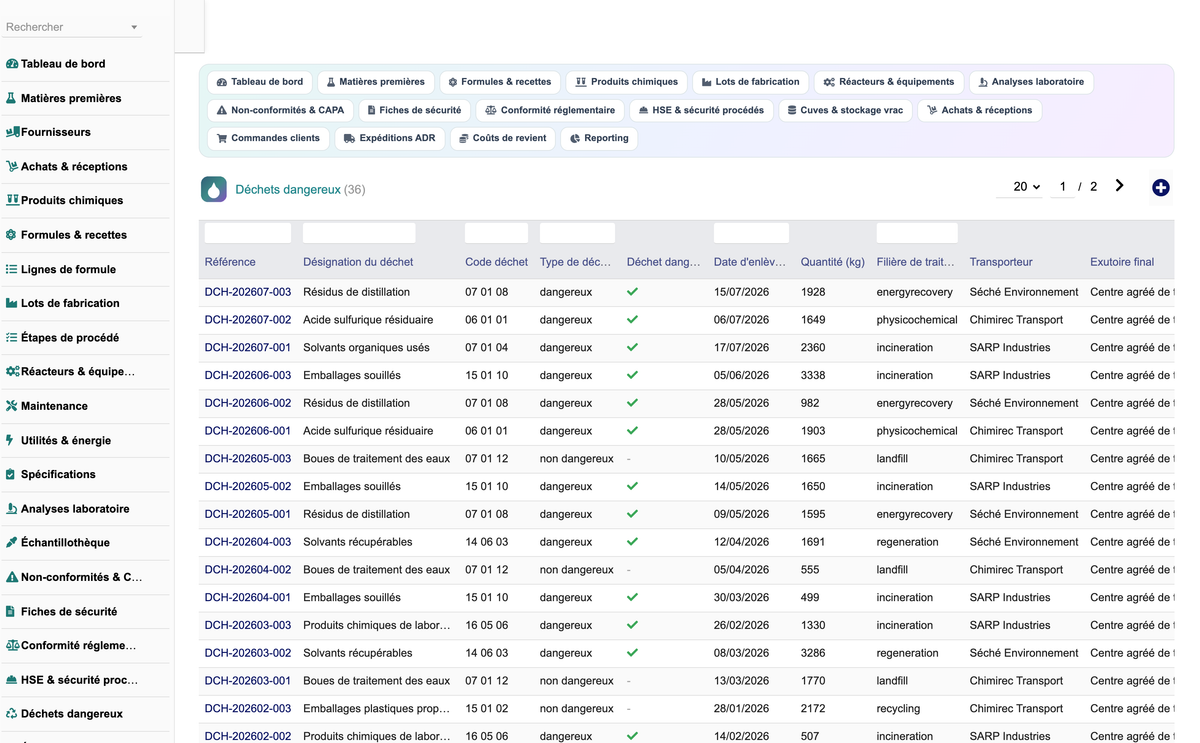
Task: Click the Achats & réceptions cart icon in sidebar
Action: (x=12, y=166)
